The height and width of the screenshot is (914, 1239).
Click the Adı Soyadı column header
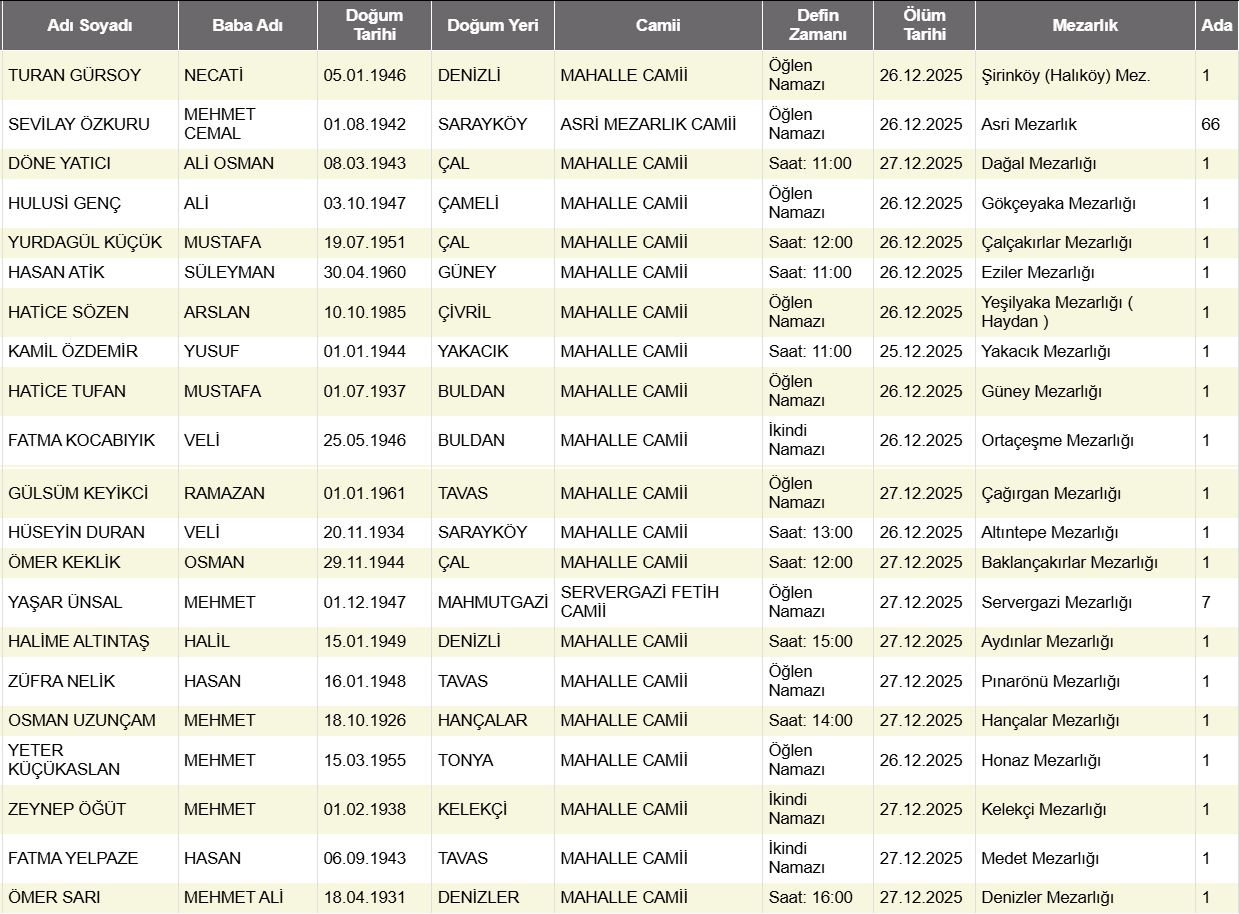(x=90, y=26)
